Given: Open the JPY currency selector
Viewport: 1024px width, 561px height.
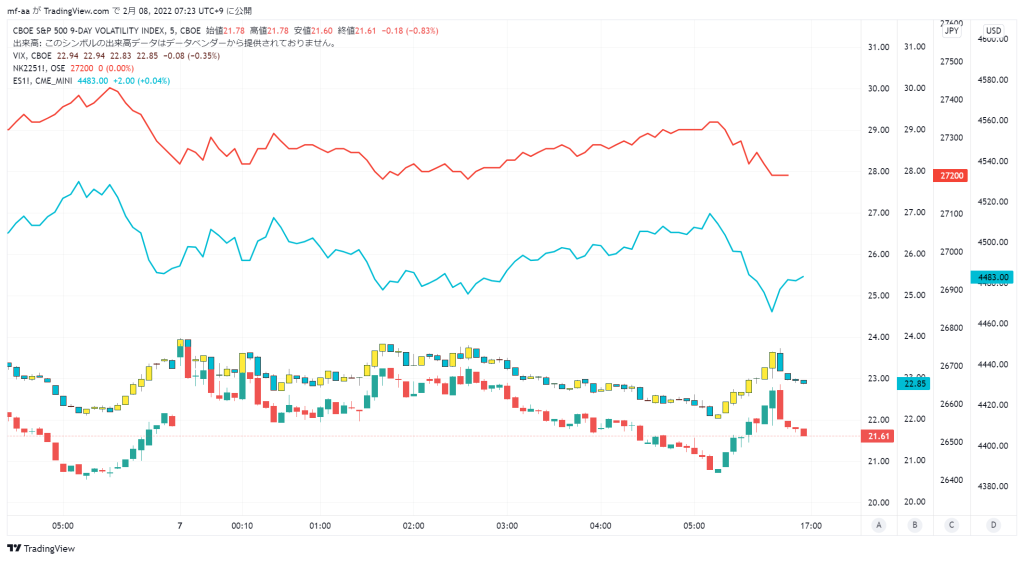Looking at the screenshot, I should (952, 31).
